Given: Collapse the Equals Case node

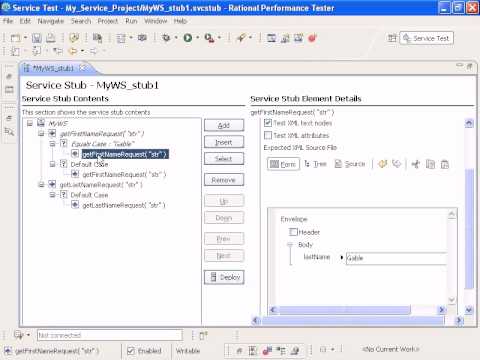Looking at the screenshot, I should 52,144.
